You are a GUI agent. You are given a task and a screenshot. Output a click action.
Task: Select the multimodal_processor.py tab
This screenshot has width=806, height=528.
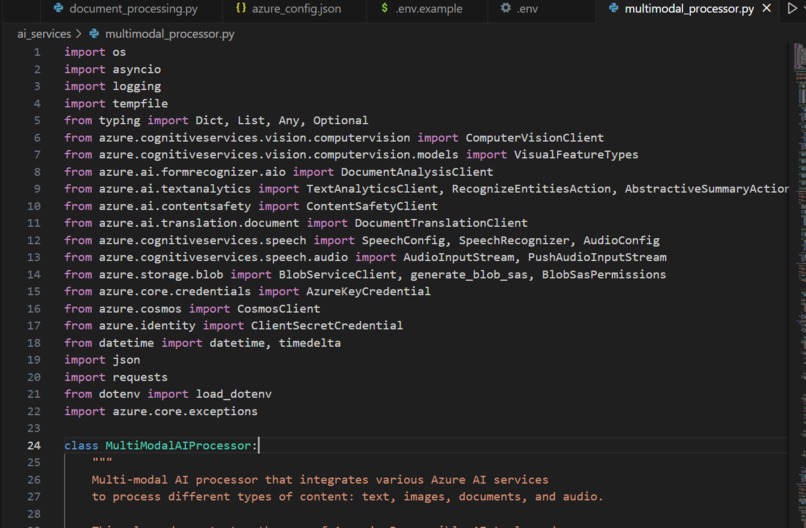(x=689, y=9)
